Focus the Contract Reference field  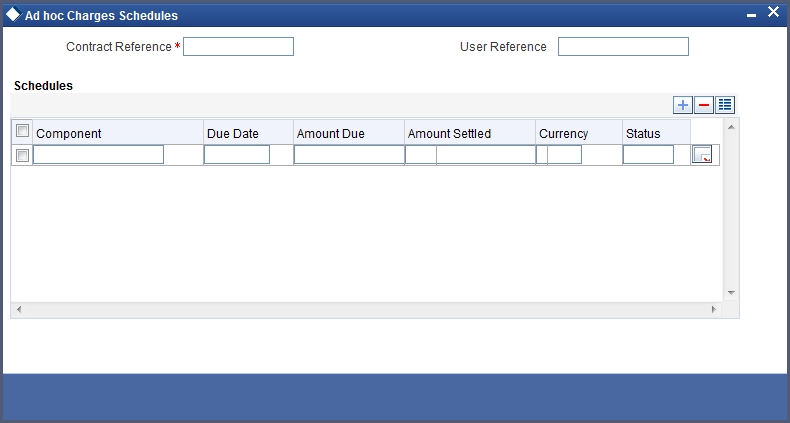[238, 46]
